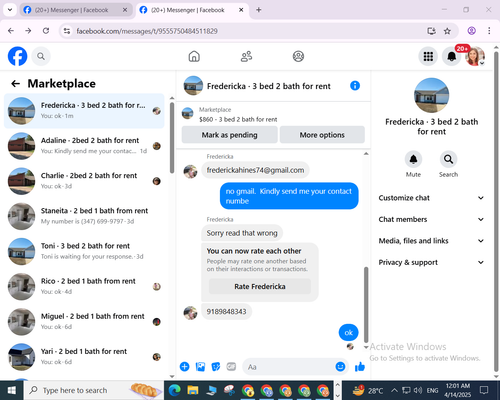Reload the page
This screenshot has width=500, height=400.
(x=46, y=31)
